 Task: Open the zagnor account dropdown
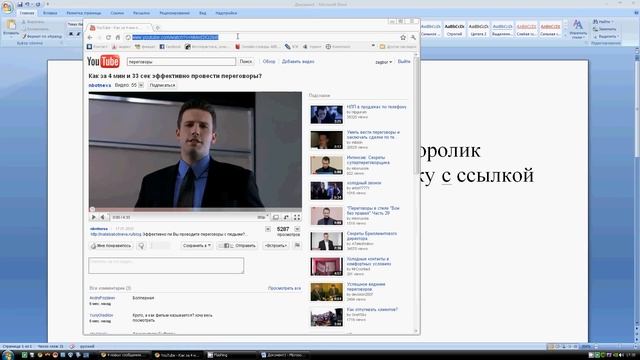(383, 62)
